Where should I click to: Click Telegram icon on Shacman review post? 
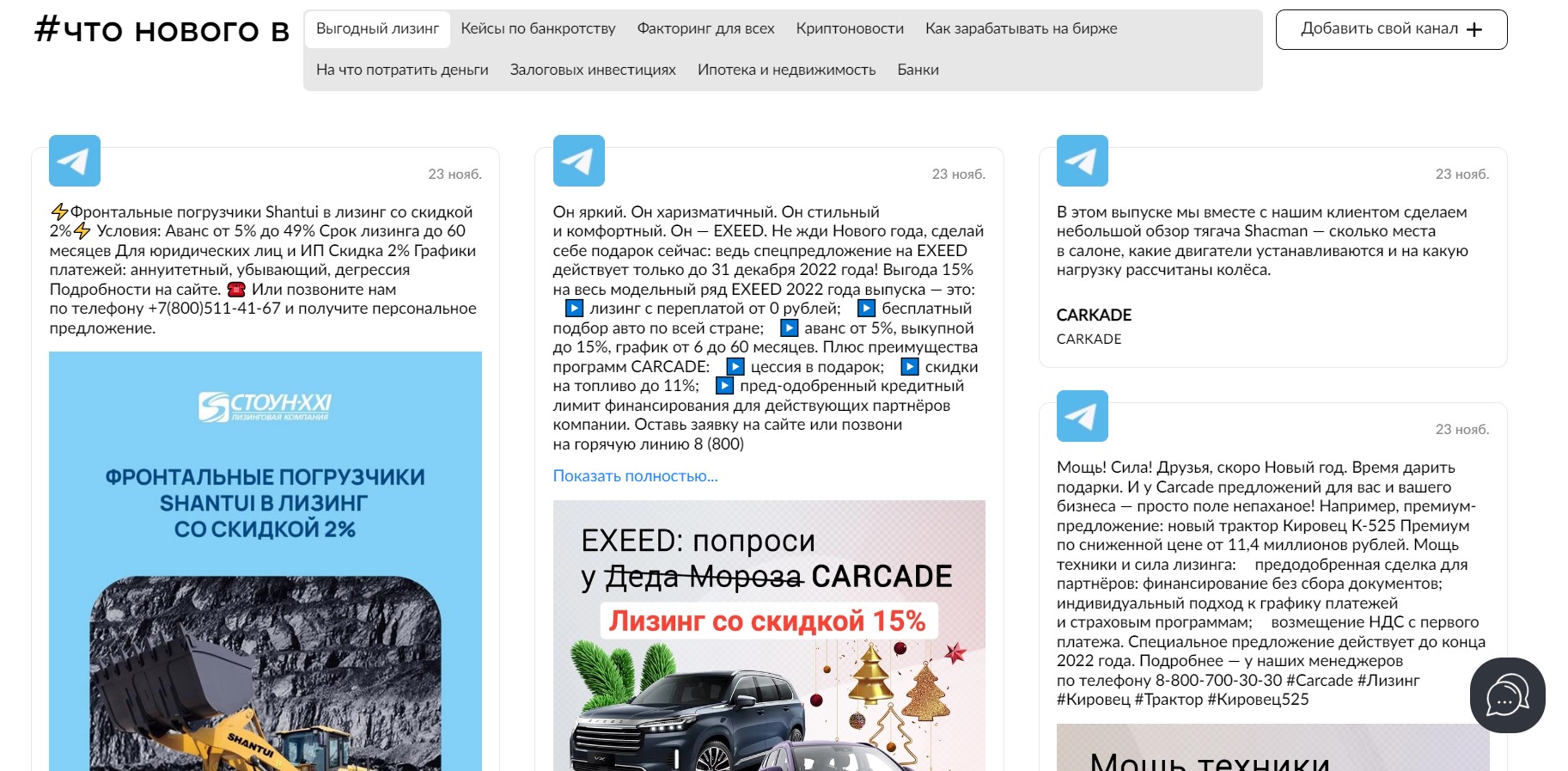point(1082,161)
